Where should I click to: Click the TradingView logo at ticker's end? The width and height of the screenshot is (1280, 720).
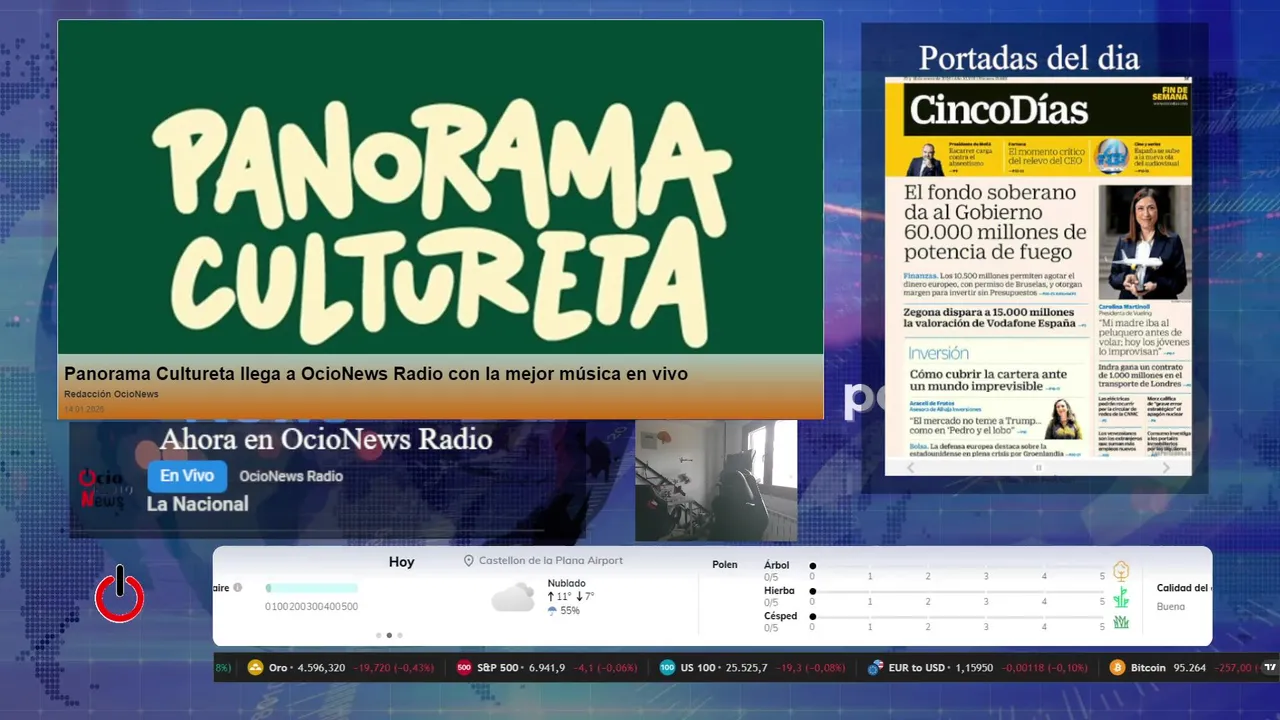point(1270,668)
